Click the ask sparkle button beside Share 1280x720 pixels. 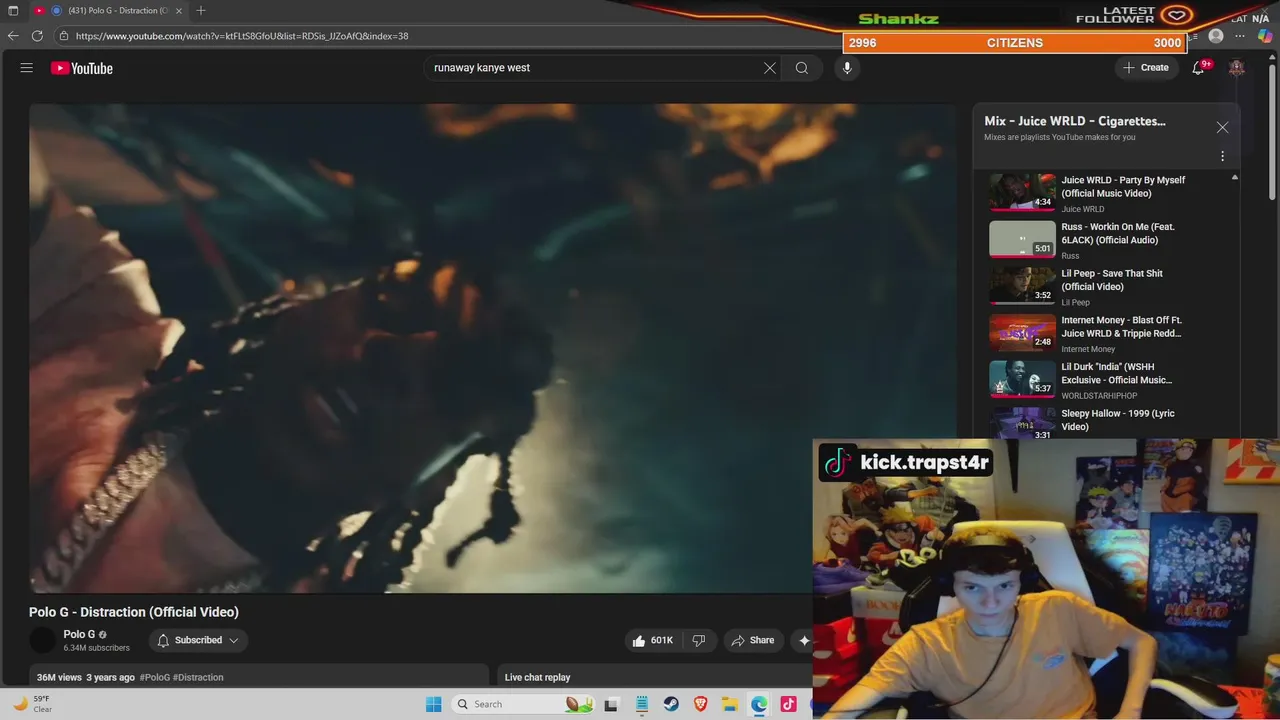[803, 640]
